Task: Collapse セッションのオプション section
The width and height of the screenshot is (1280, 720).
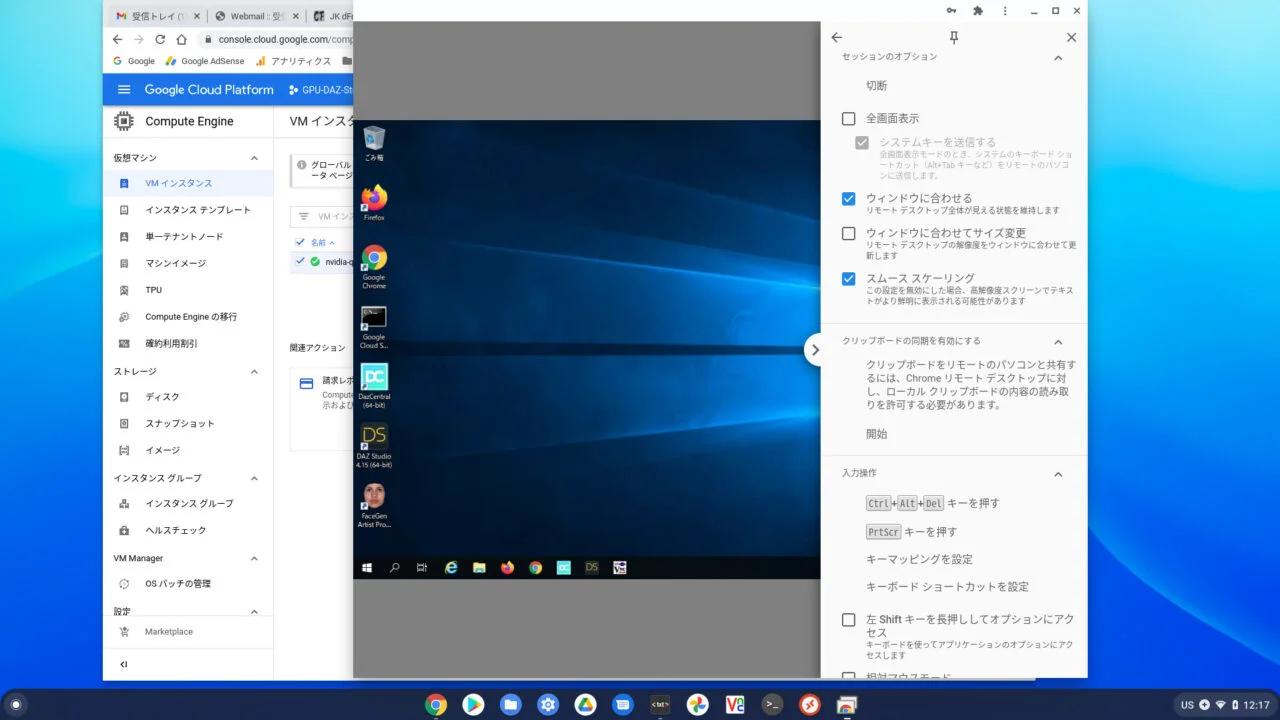Action: coord(1058,57)
